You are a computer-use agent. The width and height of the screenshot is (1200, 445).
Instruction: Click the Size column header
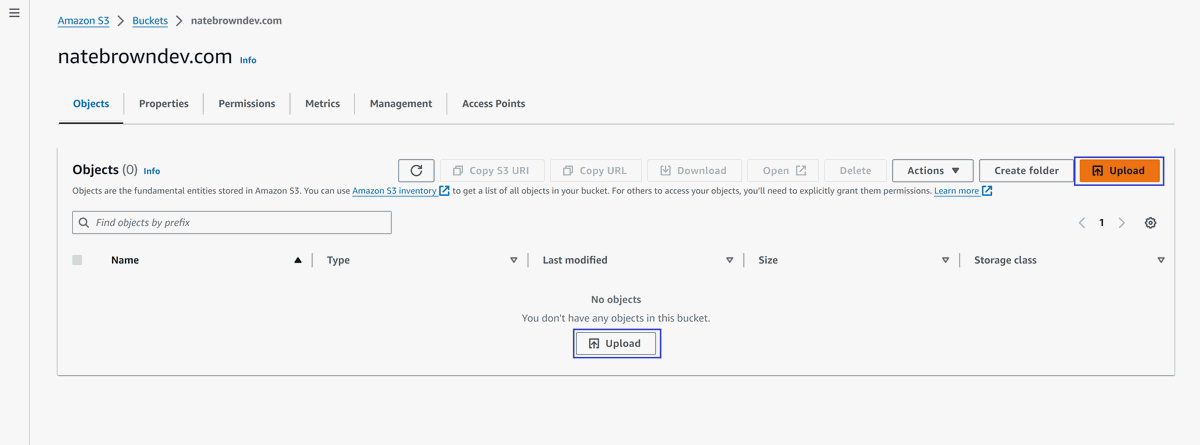click(x=768, y=260)
